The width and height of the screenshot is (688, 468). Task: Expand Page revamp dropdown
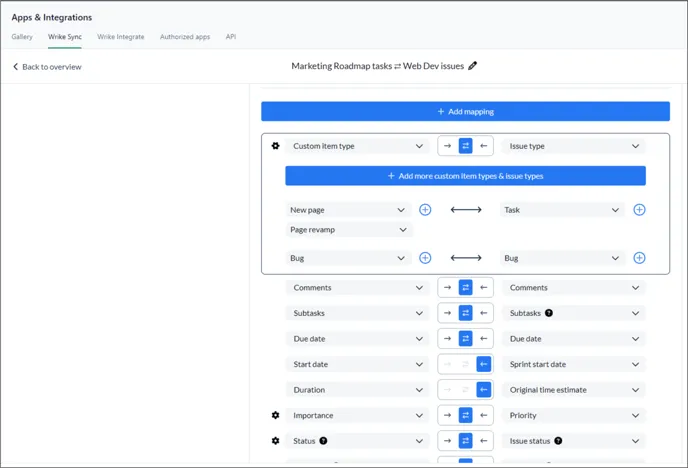(349, 229)
